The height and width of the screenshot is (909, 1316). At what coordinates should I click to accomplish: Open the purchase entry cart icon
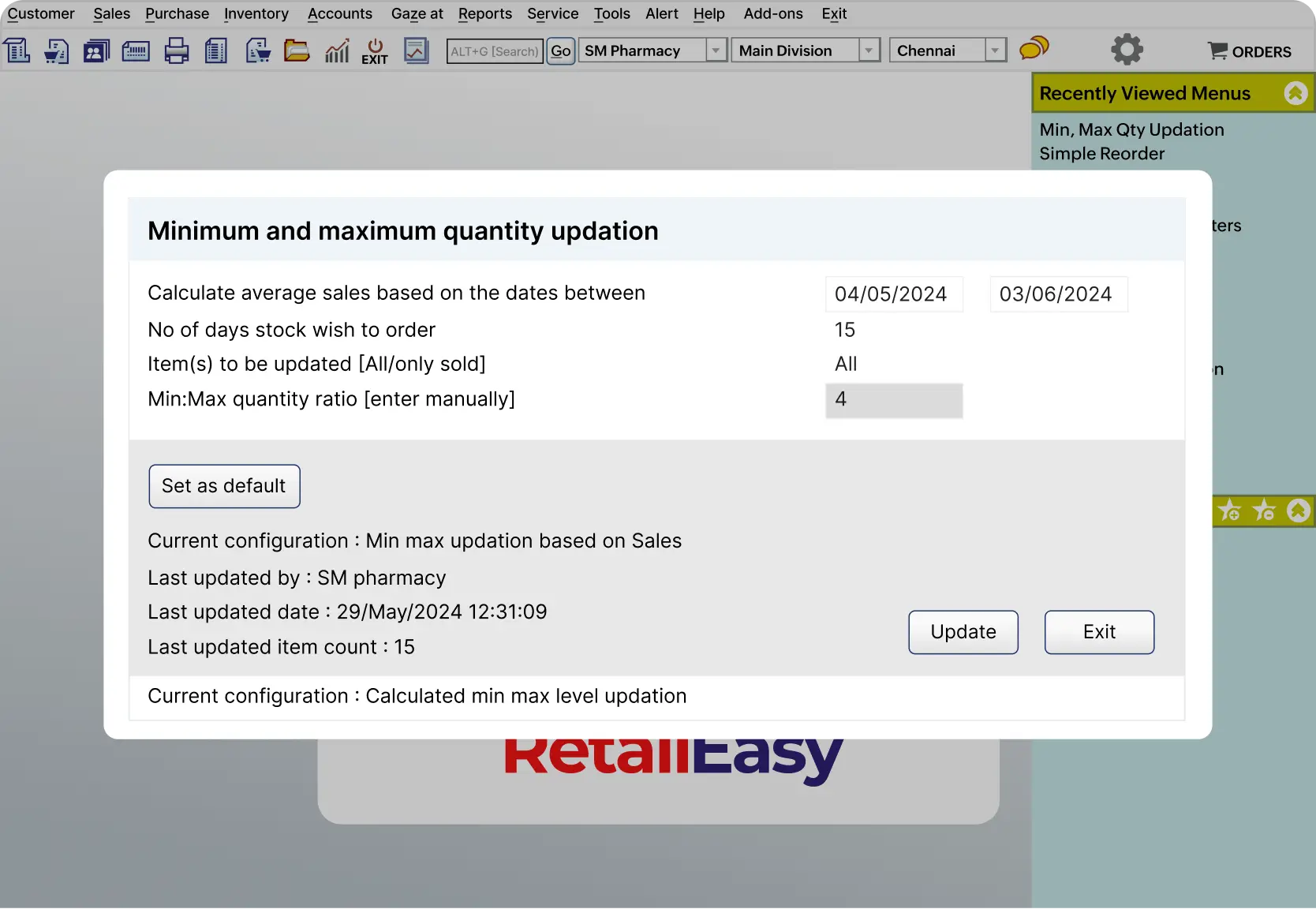point(257,50)
